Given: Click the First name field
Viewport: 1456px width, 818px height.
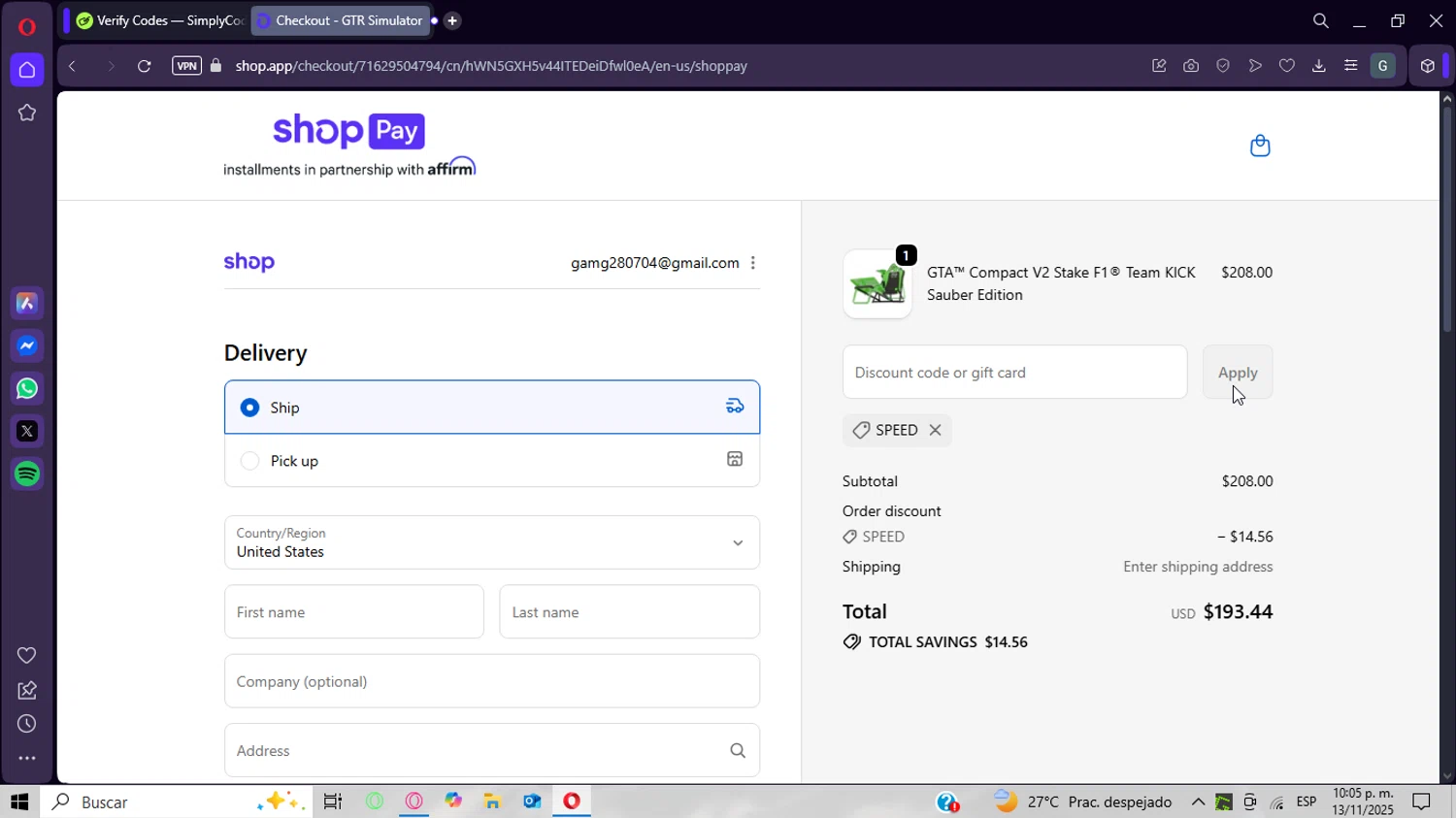Looking at the screenshot, I should click(x=354, y=612).
